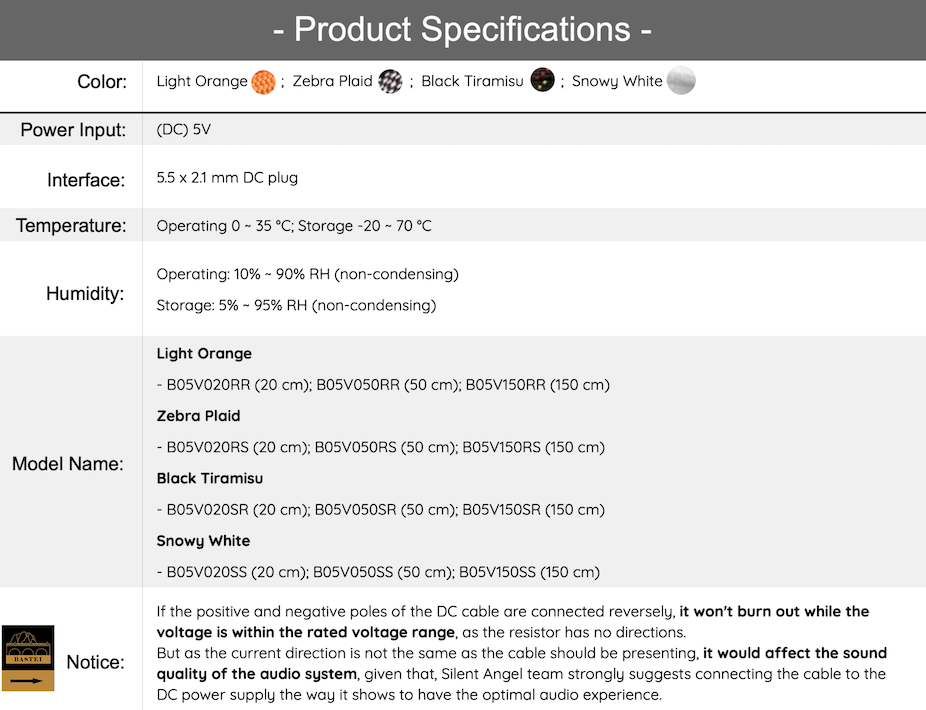The width and height of the screenshot is (926, 710).
Task: Click the Storage humidity 5% ~ 95% line
Action: pos(296,305)
